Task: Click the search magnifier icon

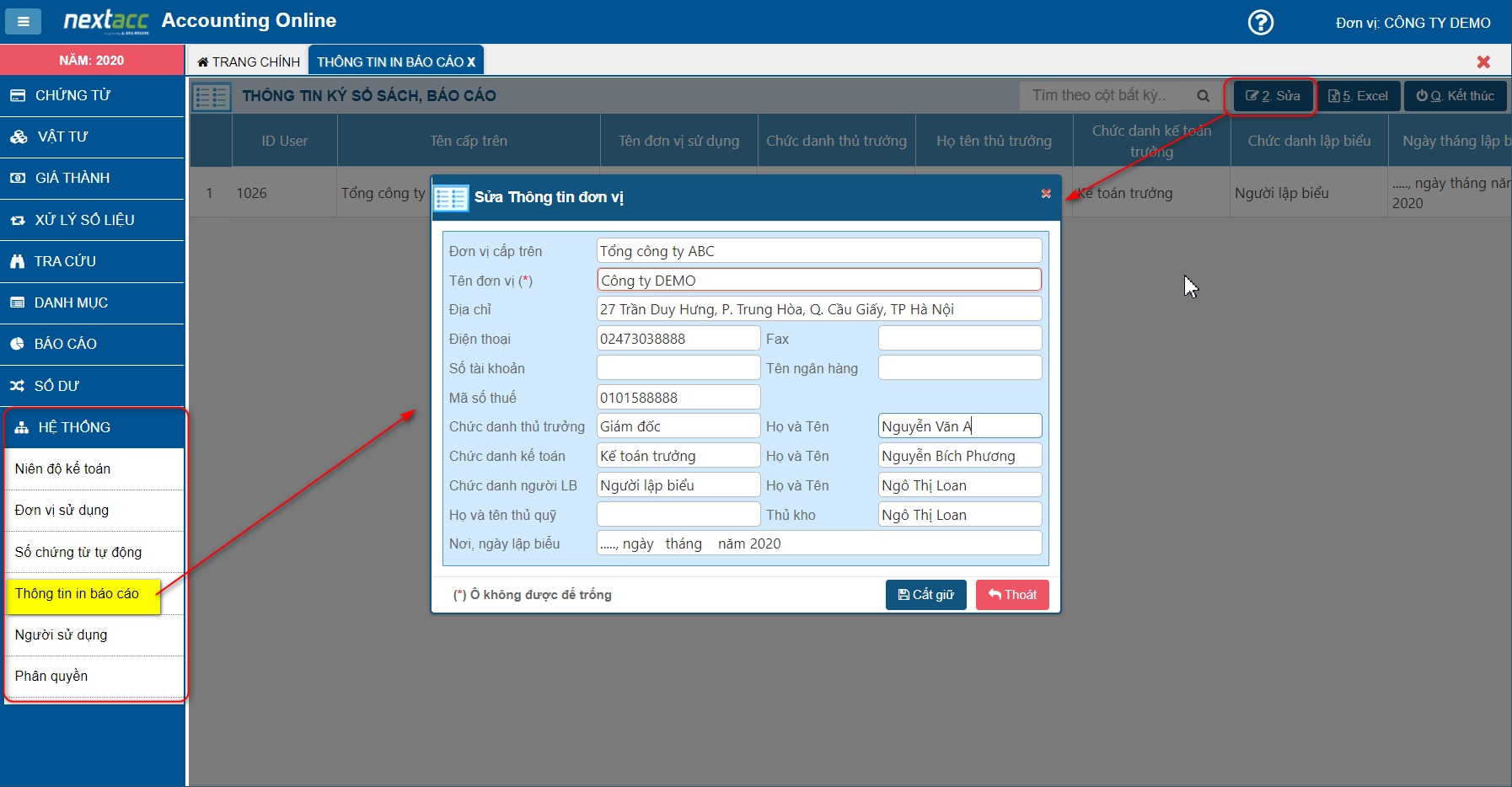Action: [1203, 96]
